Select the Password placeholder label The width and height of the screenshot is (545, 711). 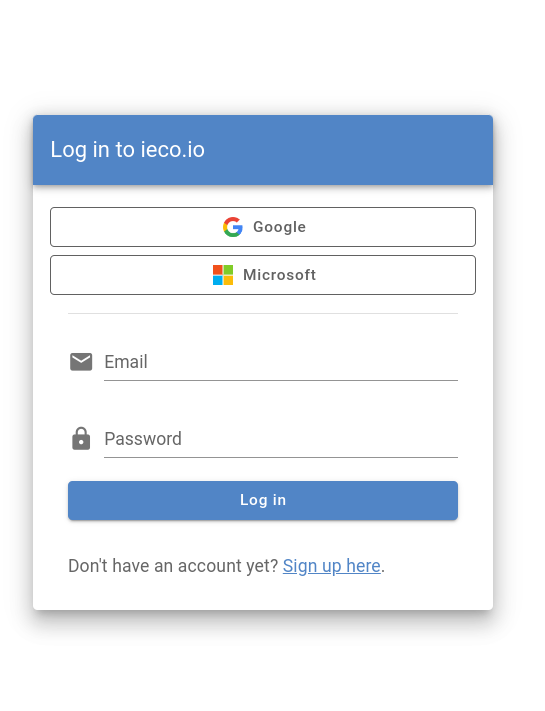(143, 438)
